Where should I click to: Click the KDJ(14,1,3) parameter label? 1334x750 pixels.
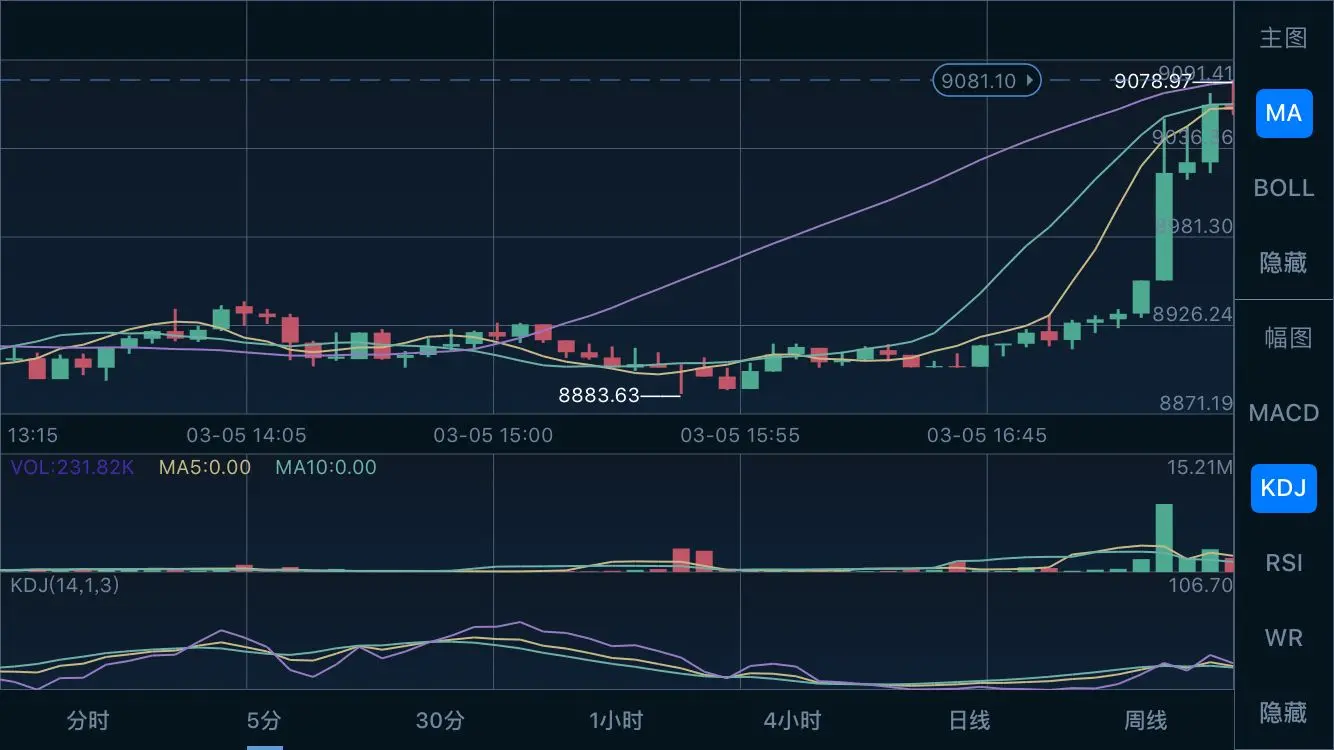tap(64, 585)
